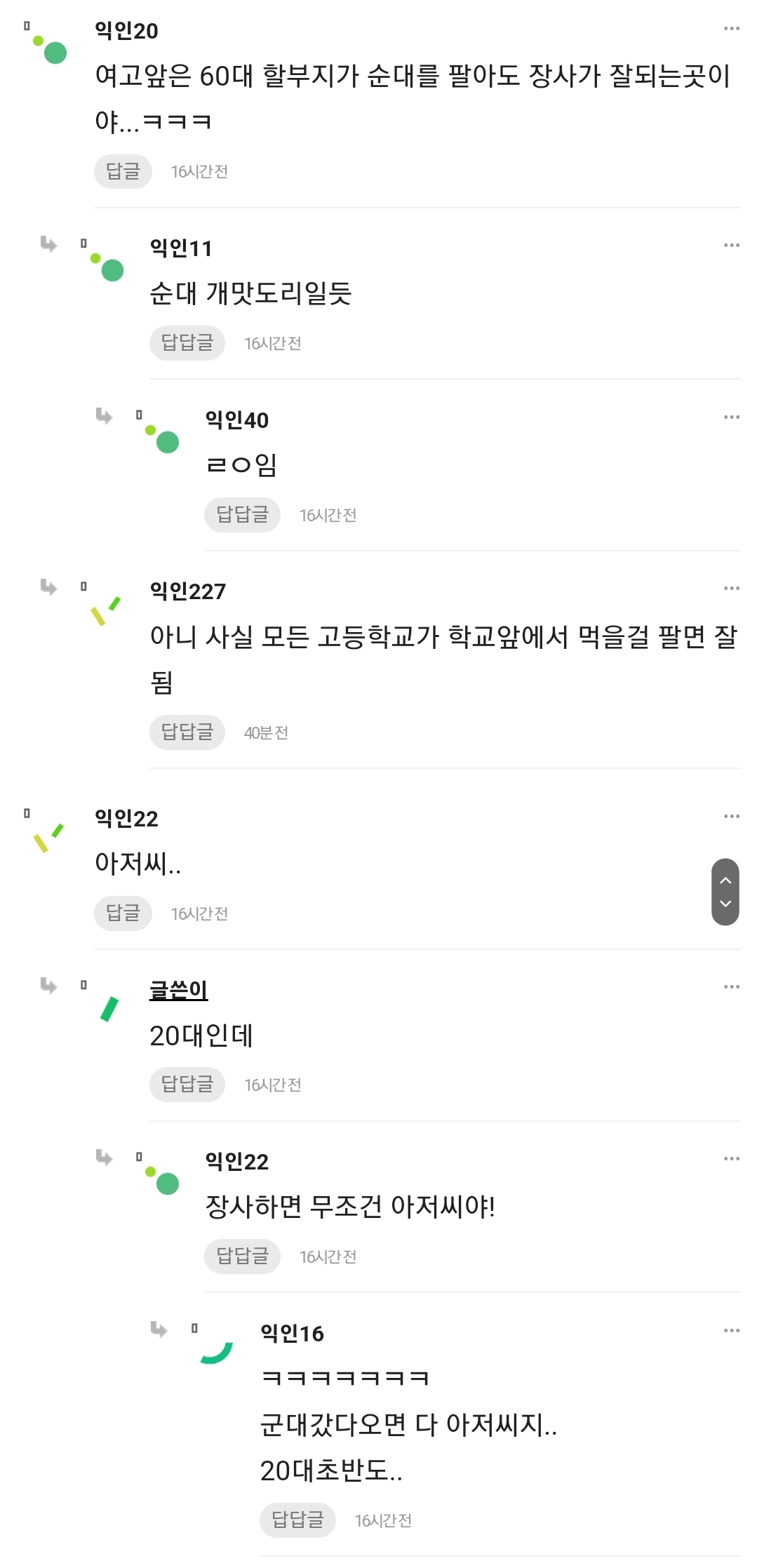The image size is (757, 1568).
Task: Open more options for 익인227's comment
Action: (731, 589)
